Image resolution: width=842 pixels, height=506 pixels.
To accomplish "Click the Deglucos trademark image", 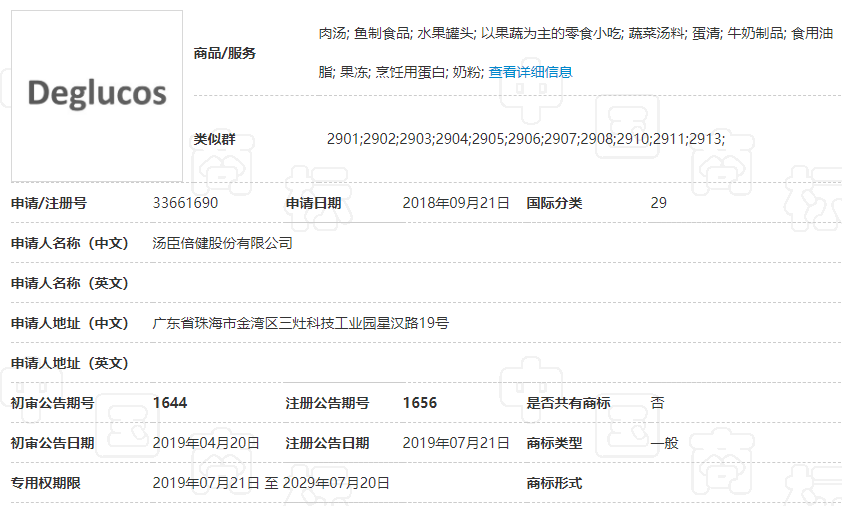I will coord(97,96).
